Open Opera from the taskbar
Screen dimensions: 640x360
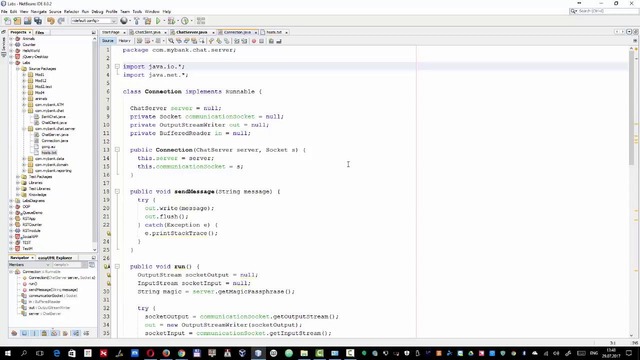click(150, 353)
